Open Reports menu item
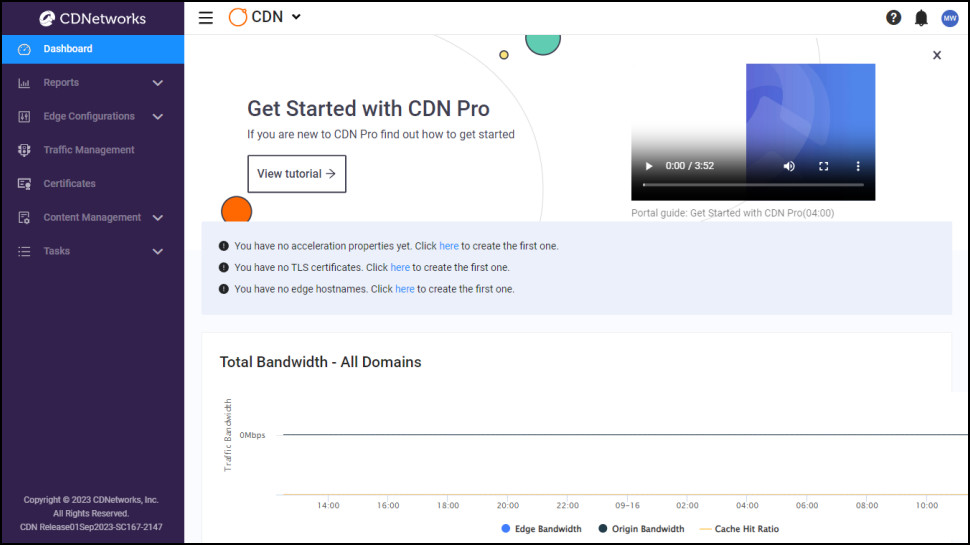 click(x=93, y=83)
